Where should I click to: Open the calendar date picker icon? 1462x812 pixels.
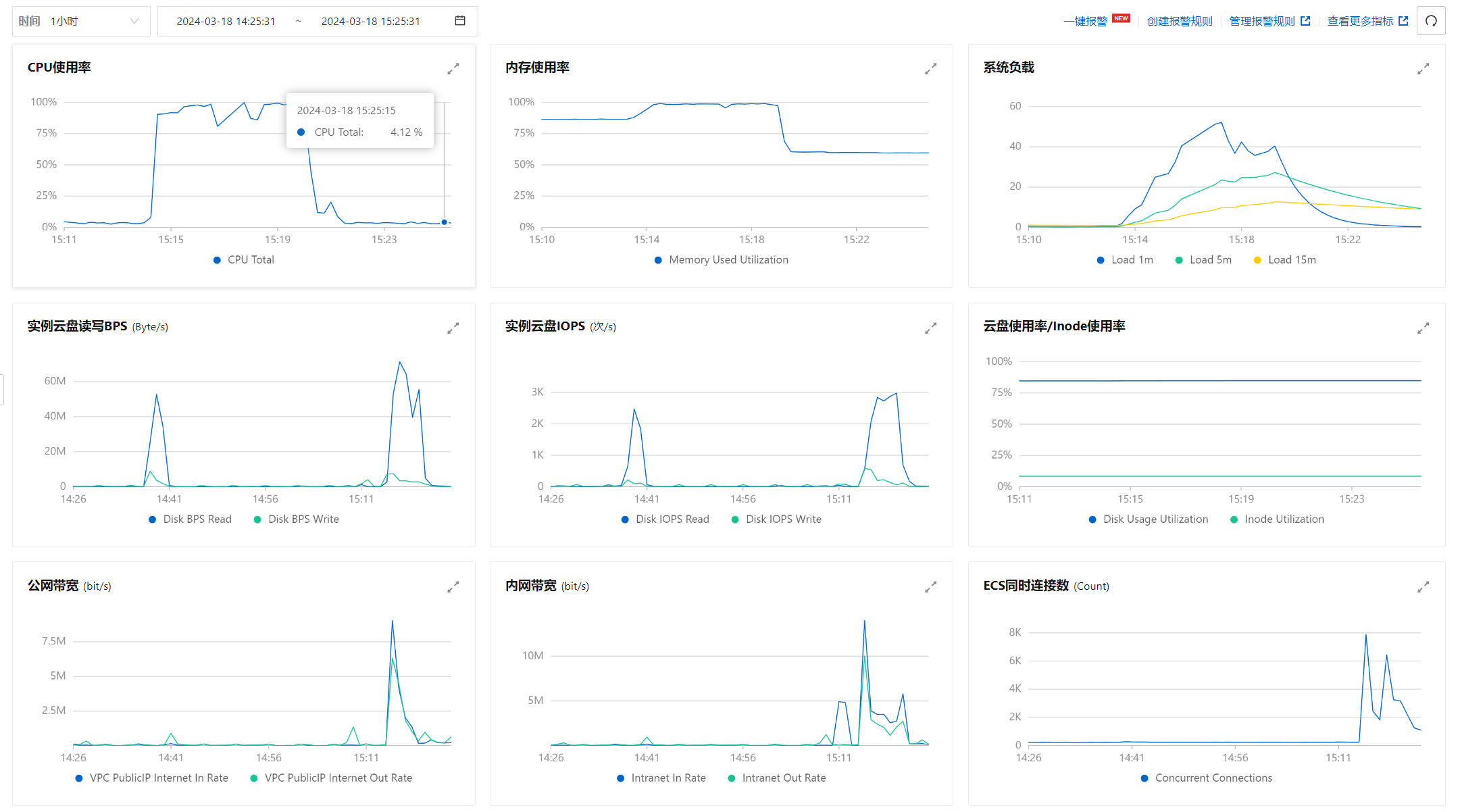(x=460, y=21)
